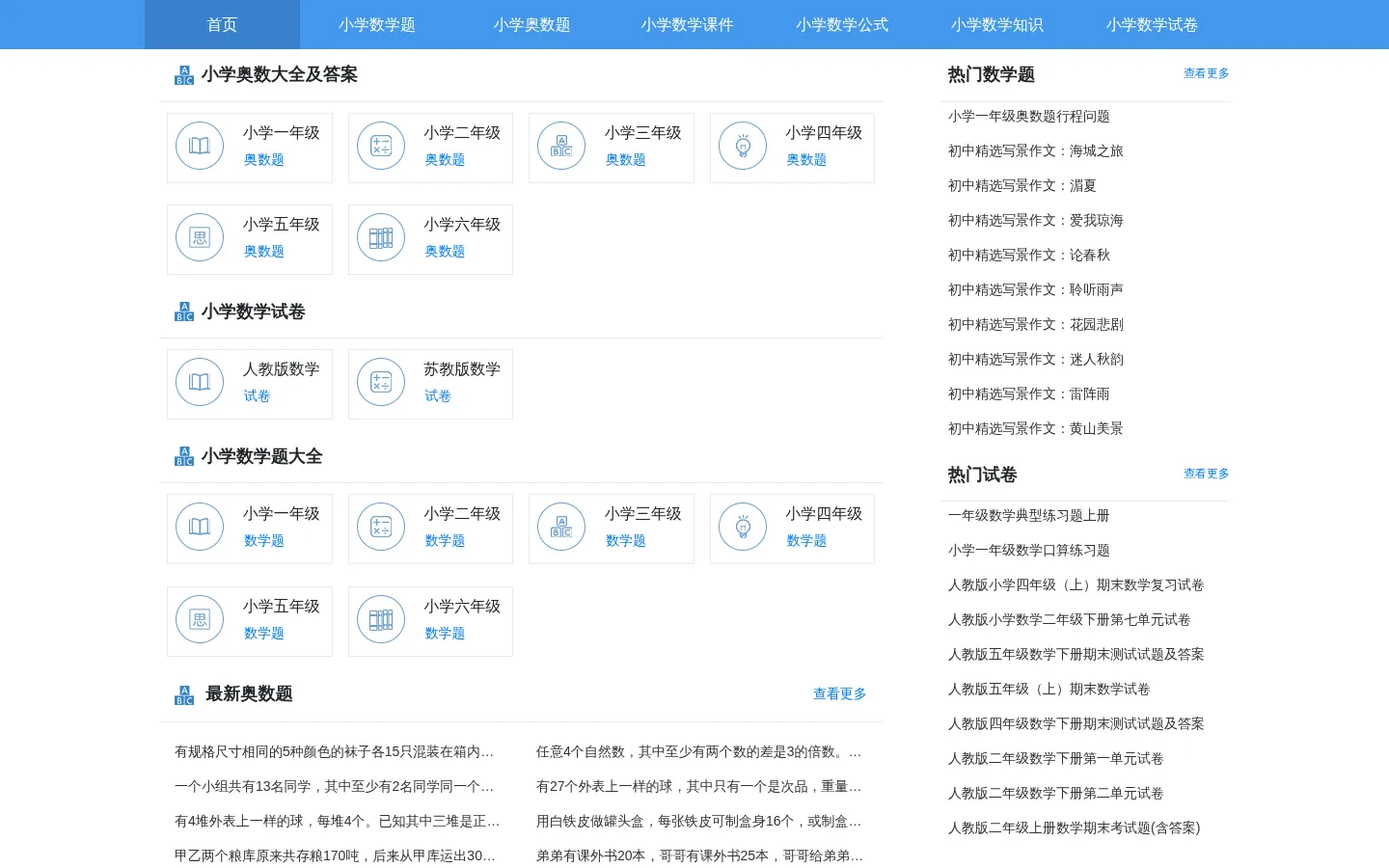This screenshot has width=1389, height=868.
Task: Open 小学一年级奥数题行程问题 link
Action: point(1029,117)
